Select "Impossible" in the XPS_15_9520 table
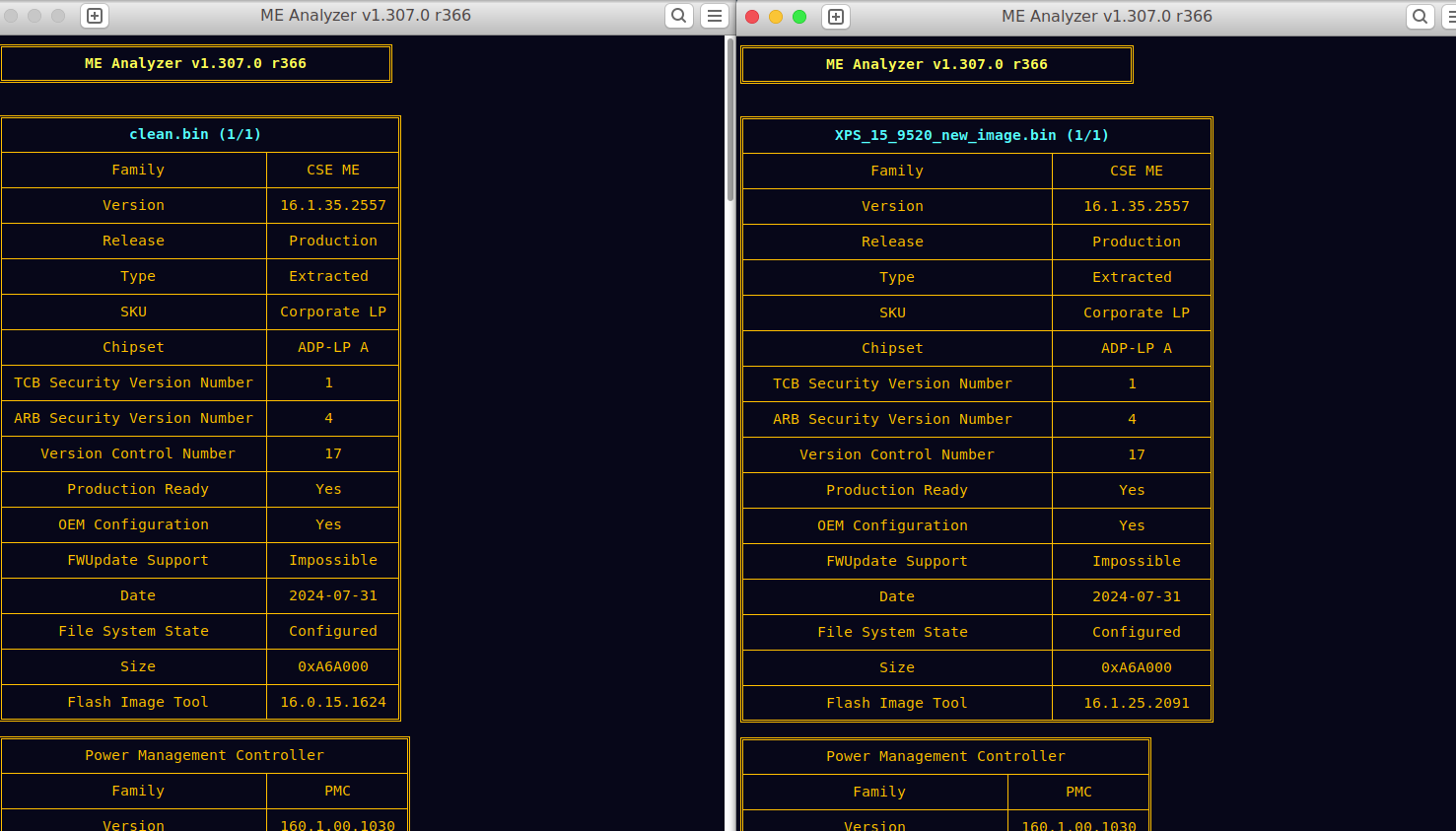This screenshot has height=831, width=1456. point(1137,561)
